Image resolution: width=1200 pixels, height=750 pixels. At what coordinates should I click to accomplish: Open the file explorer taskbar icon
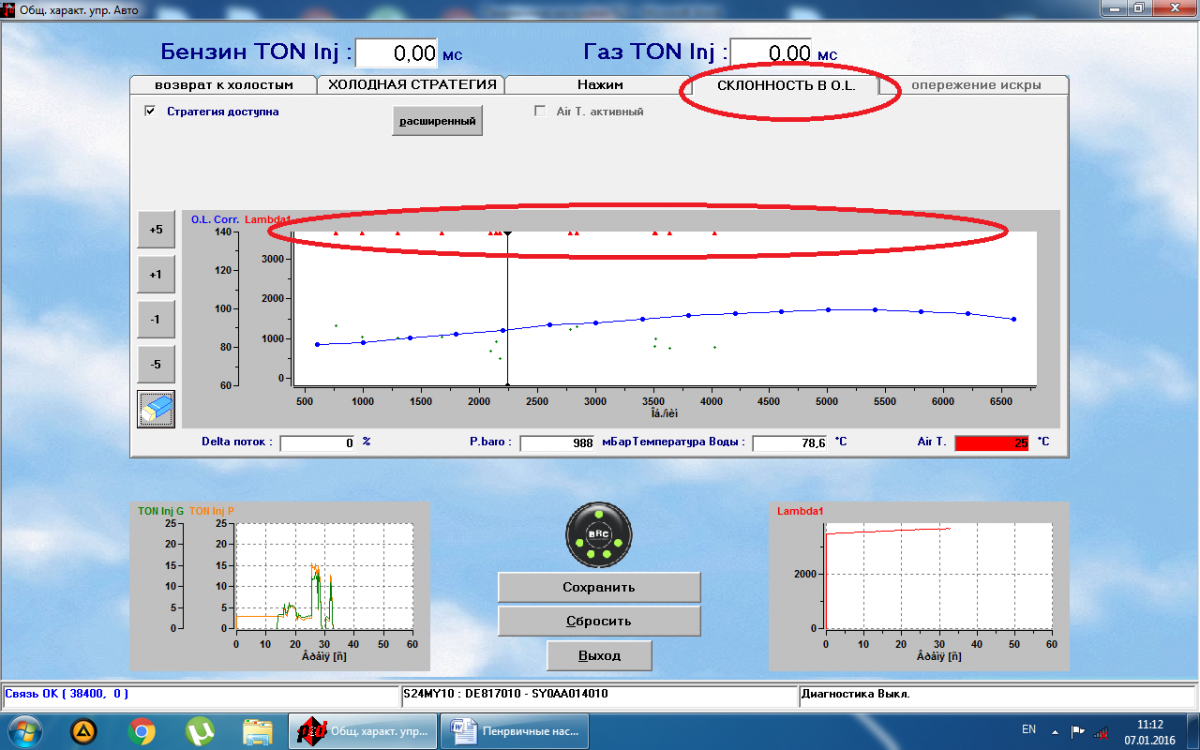point(258,732)
